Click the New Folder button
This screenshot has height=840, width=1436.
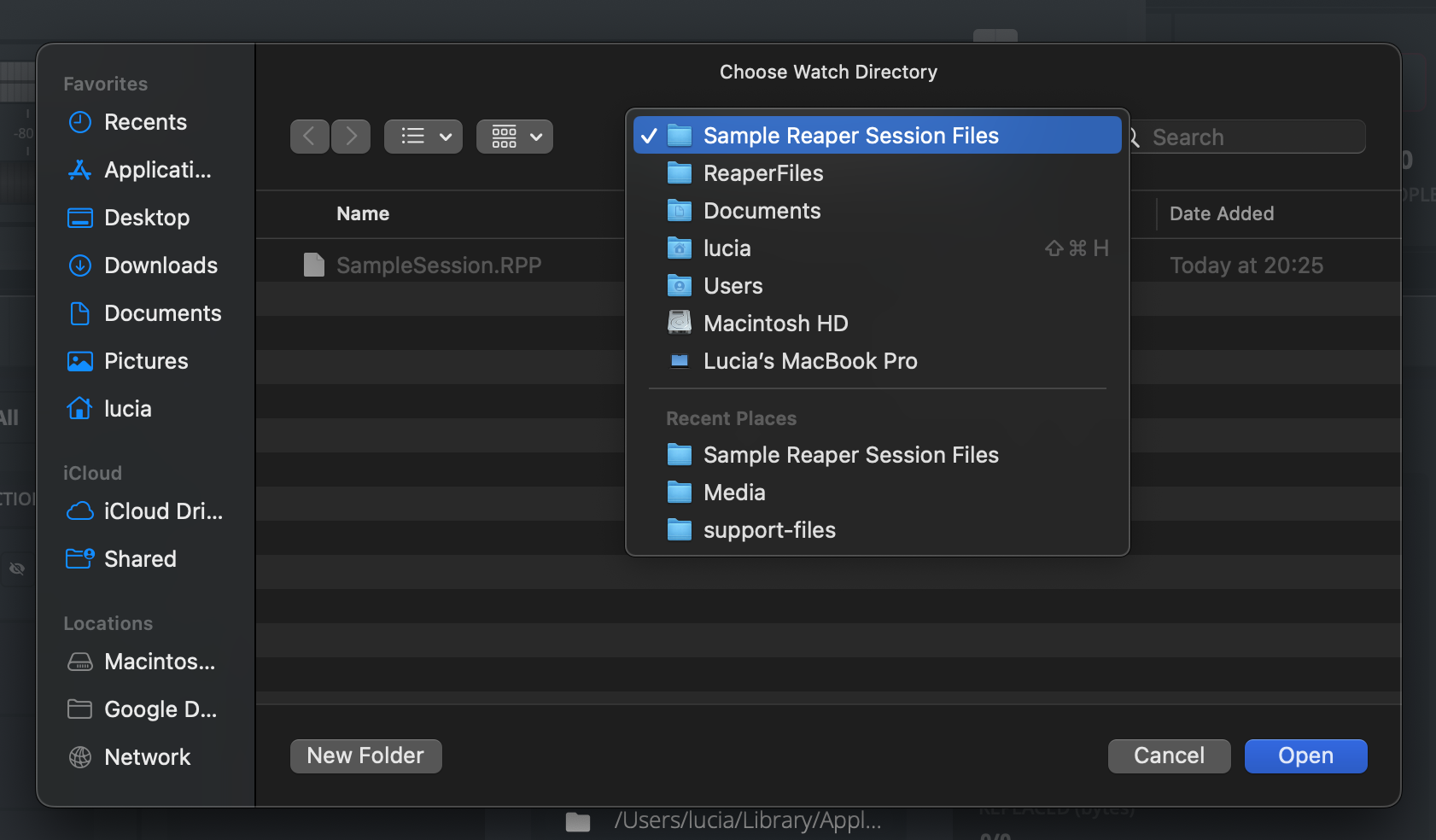[x=365, y=756]
